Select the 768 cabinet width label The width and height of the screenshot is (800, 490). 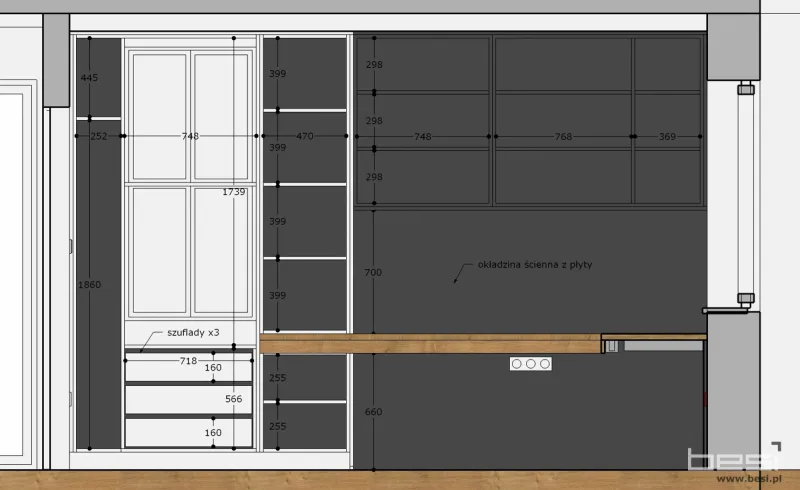(x=563, y=137)
